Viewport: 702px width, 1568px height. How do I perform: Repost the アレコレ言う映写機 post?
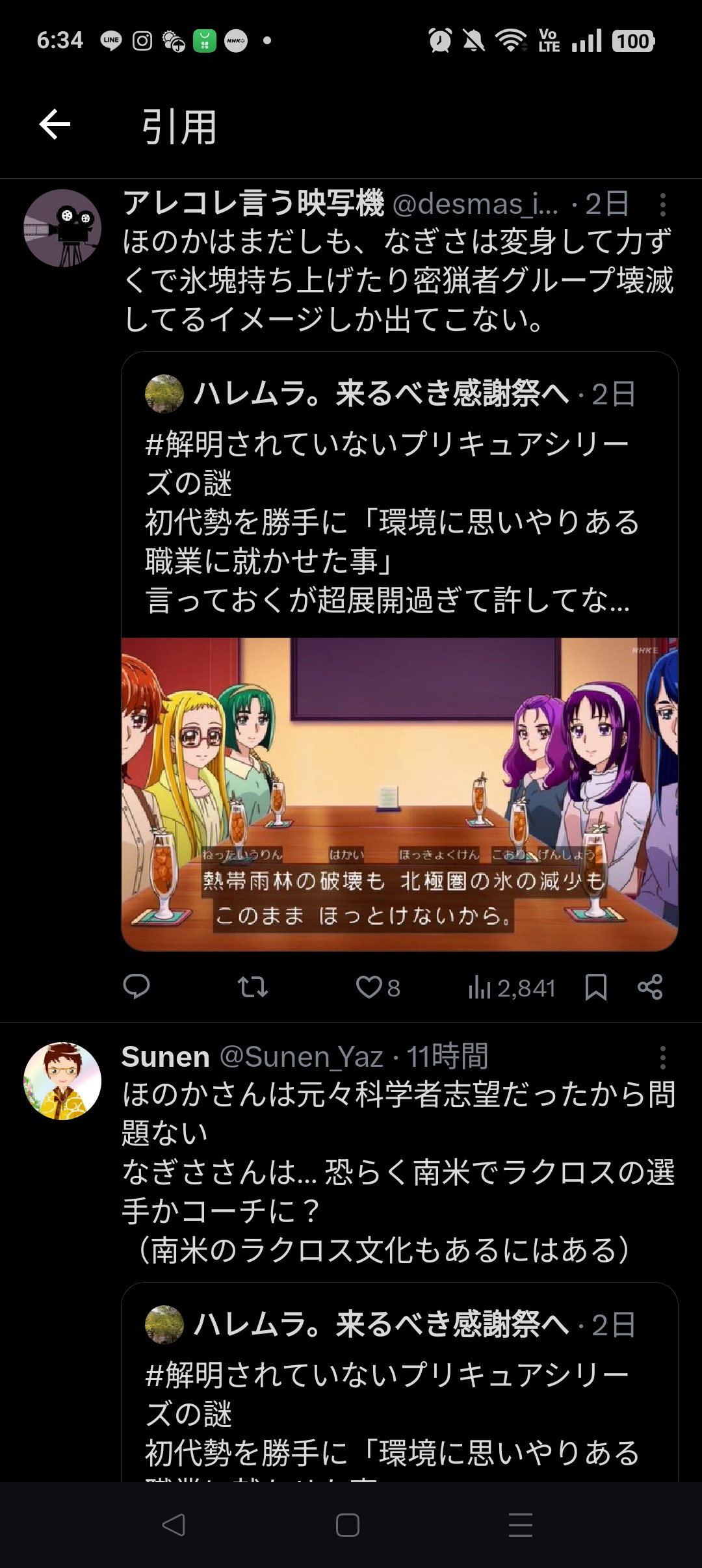coord(253,987)
